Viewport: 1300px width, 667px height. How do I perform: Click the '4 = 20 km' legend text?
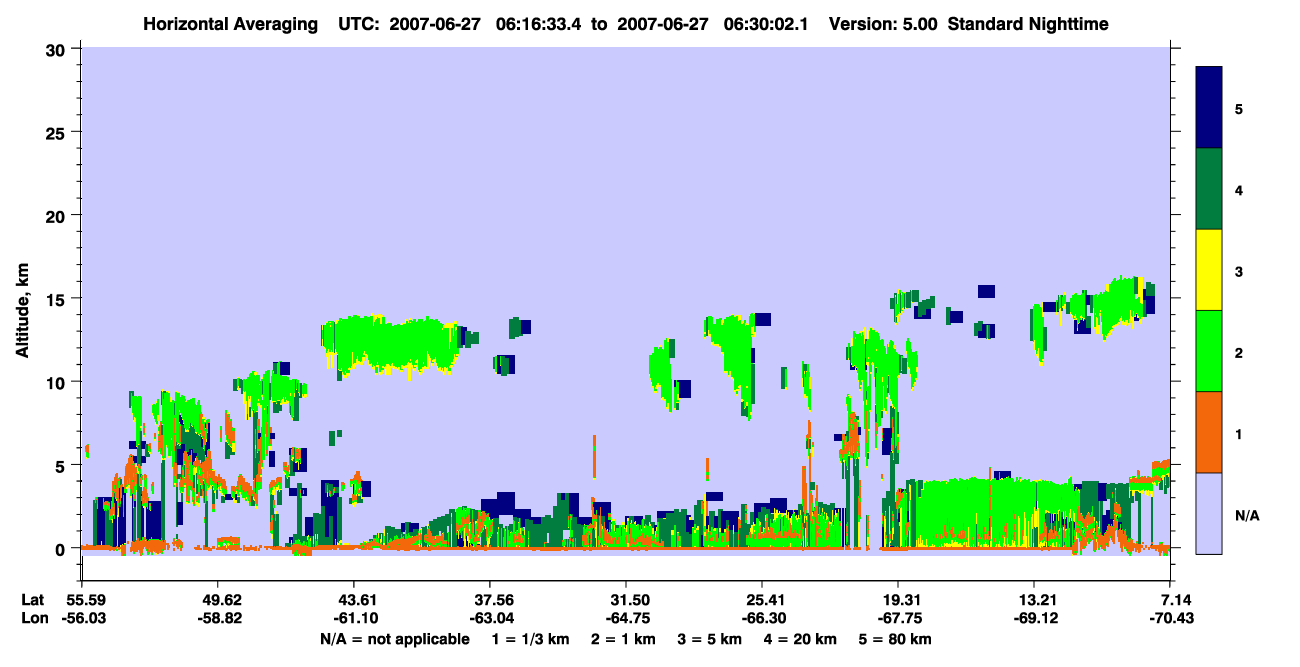801,639
